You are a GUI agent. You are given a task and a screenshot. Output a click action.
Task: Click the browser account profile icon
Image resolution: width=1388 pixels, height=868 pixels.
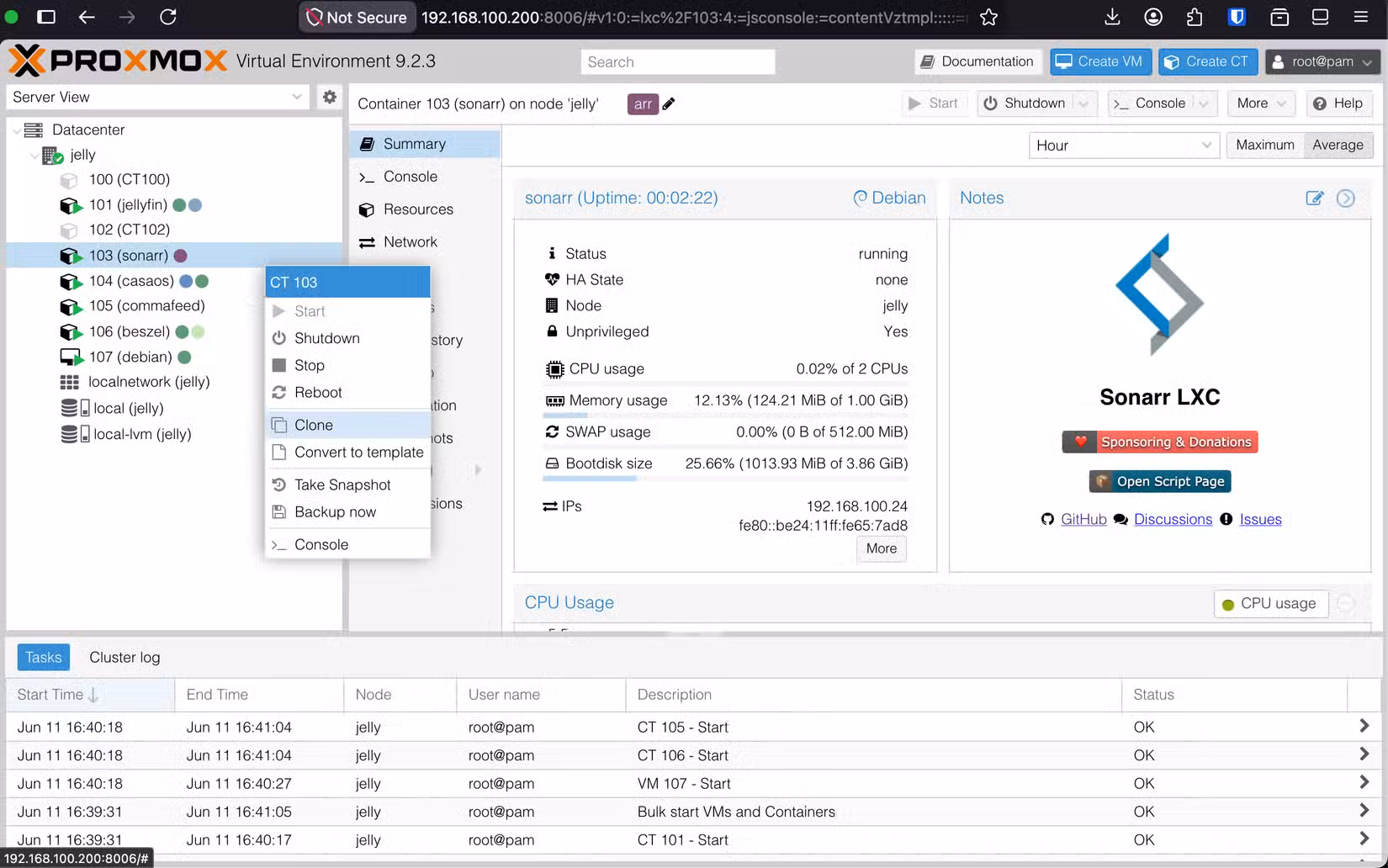[x=1153, y=17]
